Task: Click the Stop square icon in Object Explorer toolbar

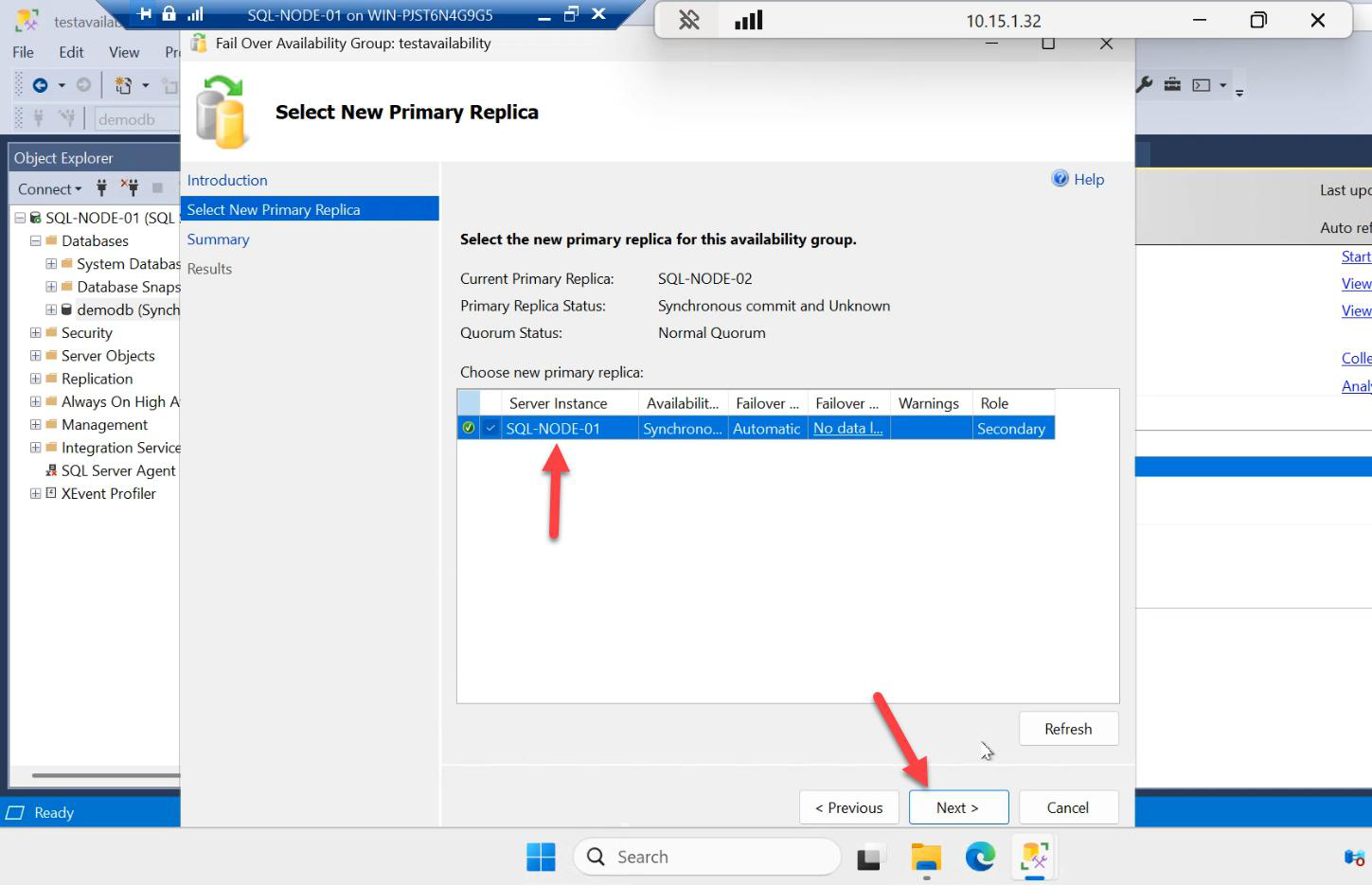Action: [x=157, y=188]
